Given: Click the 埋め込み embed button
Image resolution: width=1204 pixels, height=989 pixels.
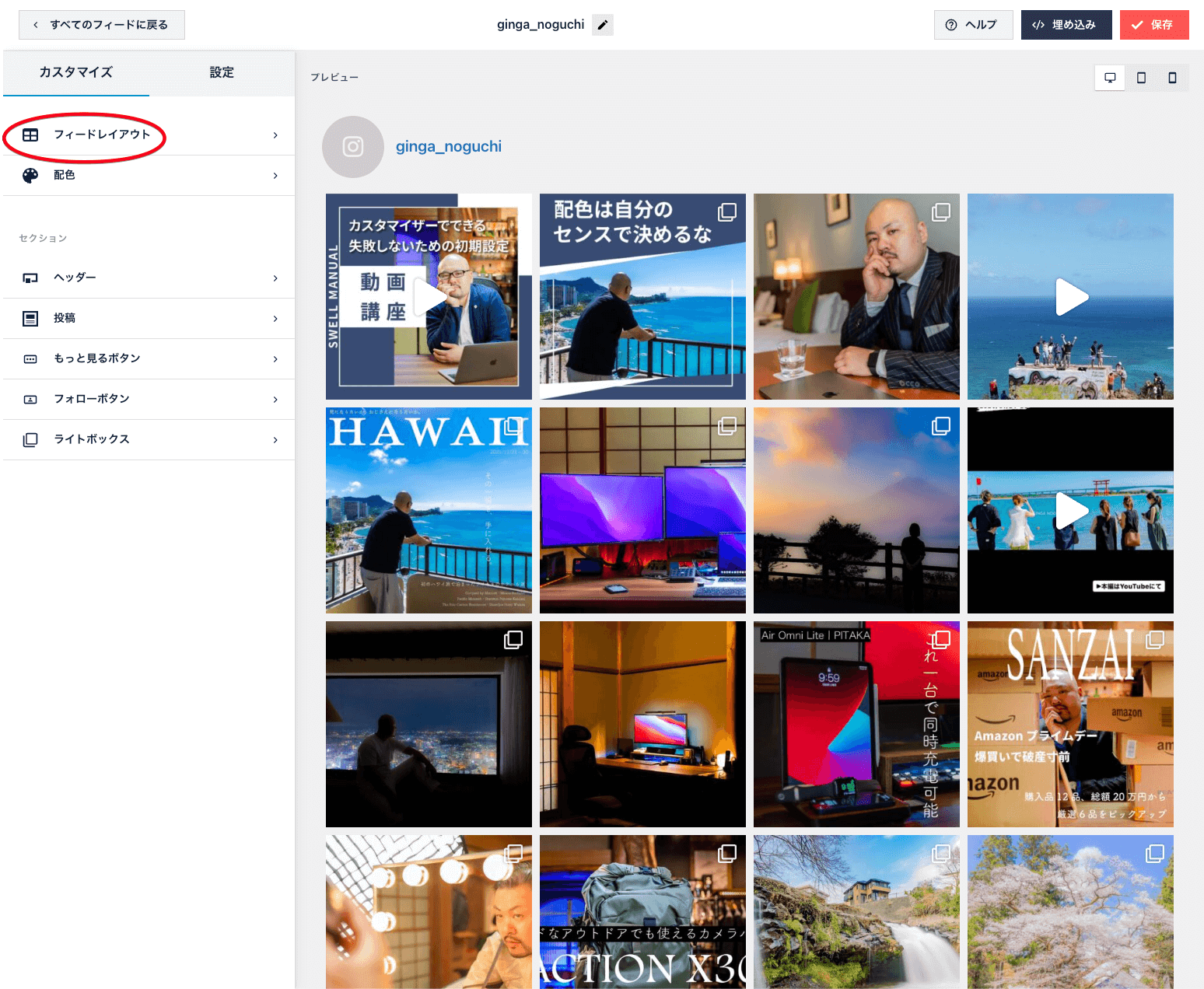Looking at the screenshot, I should (1066, 25).
